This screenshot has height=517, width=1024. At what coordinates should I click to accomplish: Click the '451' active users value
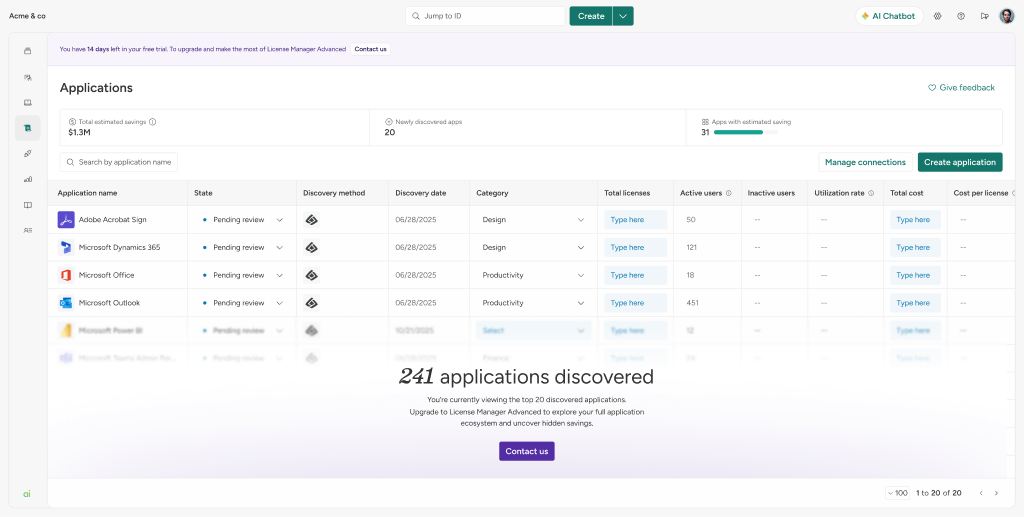[693, 303]
